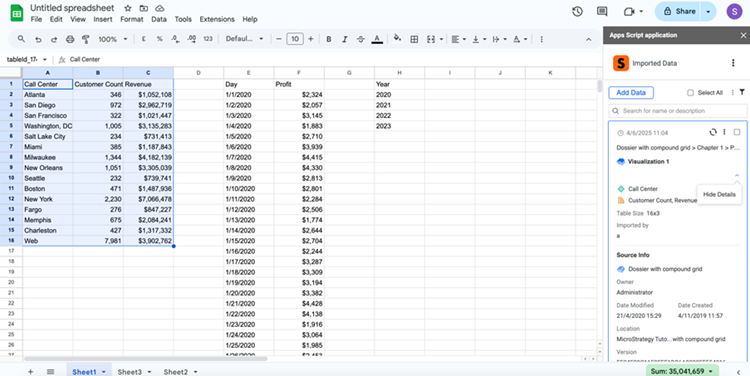750x376 pixels.
Task: Open the borders tool
Action: [x=415, y=39]
